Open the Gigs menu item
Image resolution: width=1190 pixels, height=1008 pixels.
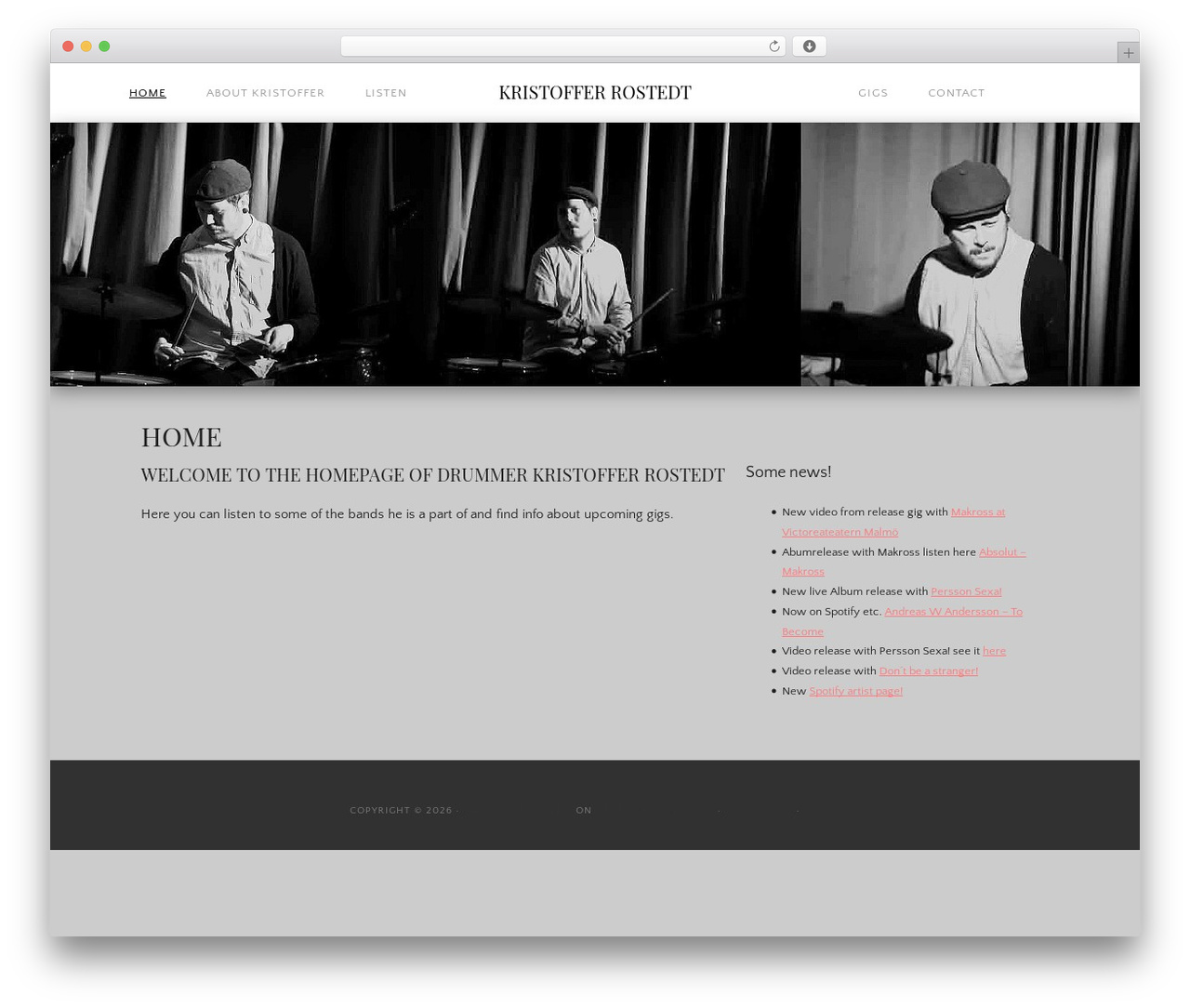tap(873, 93)
